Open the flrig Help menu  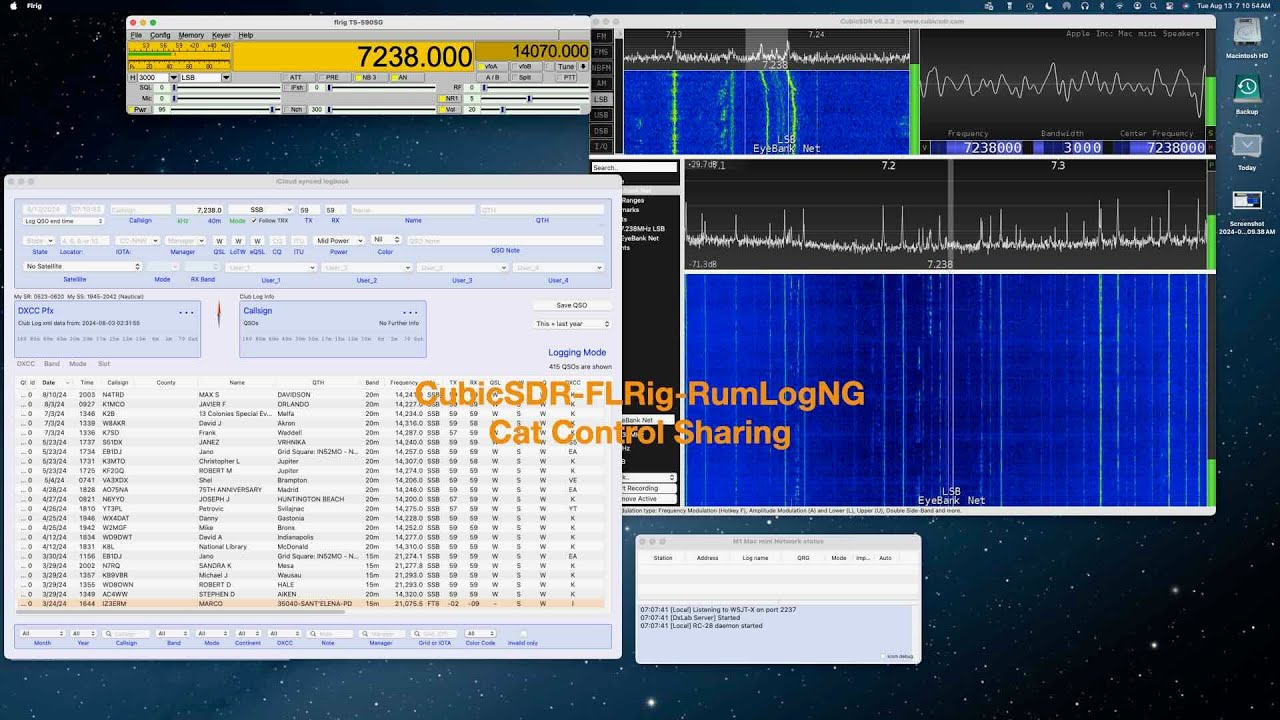(x=246, y=35)
